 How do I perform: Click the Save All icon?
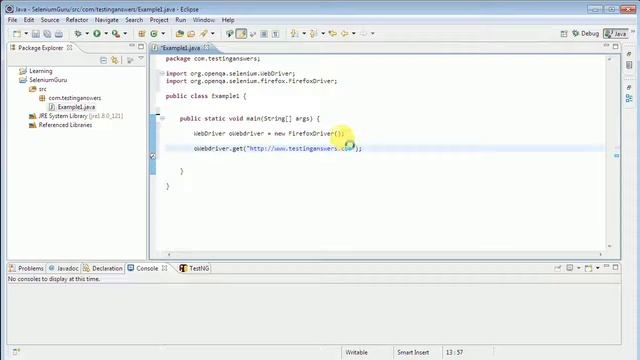click(47, 34)
